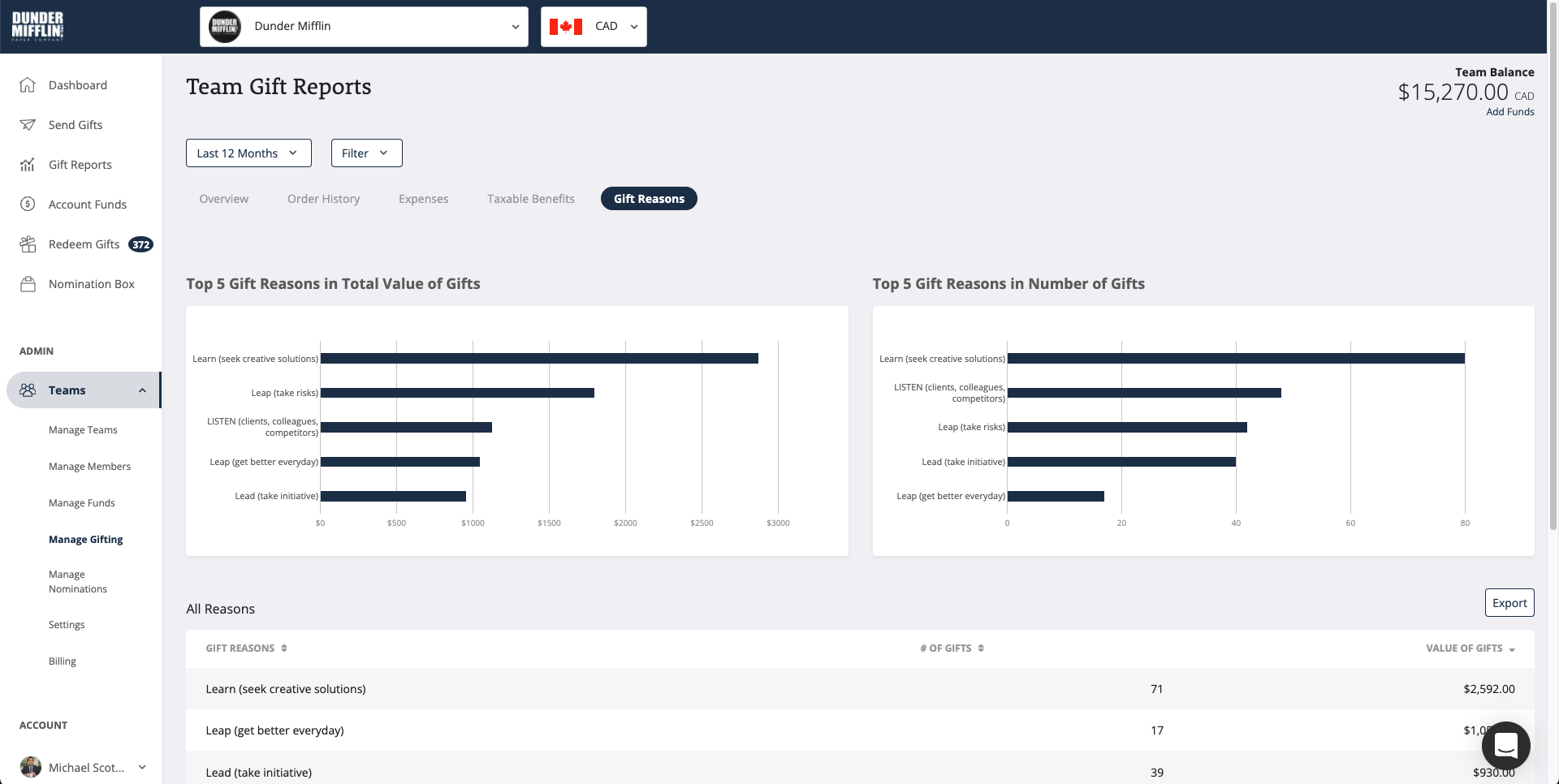Select the Send Gifts paper plane icon
Screen dimensions: 1559x784
[28, 124]
